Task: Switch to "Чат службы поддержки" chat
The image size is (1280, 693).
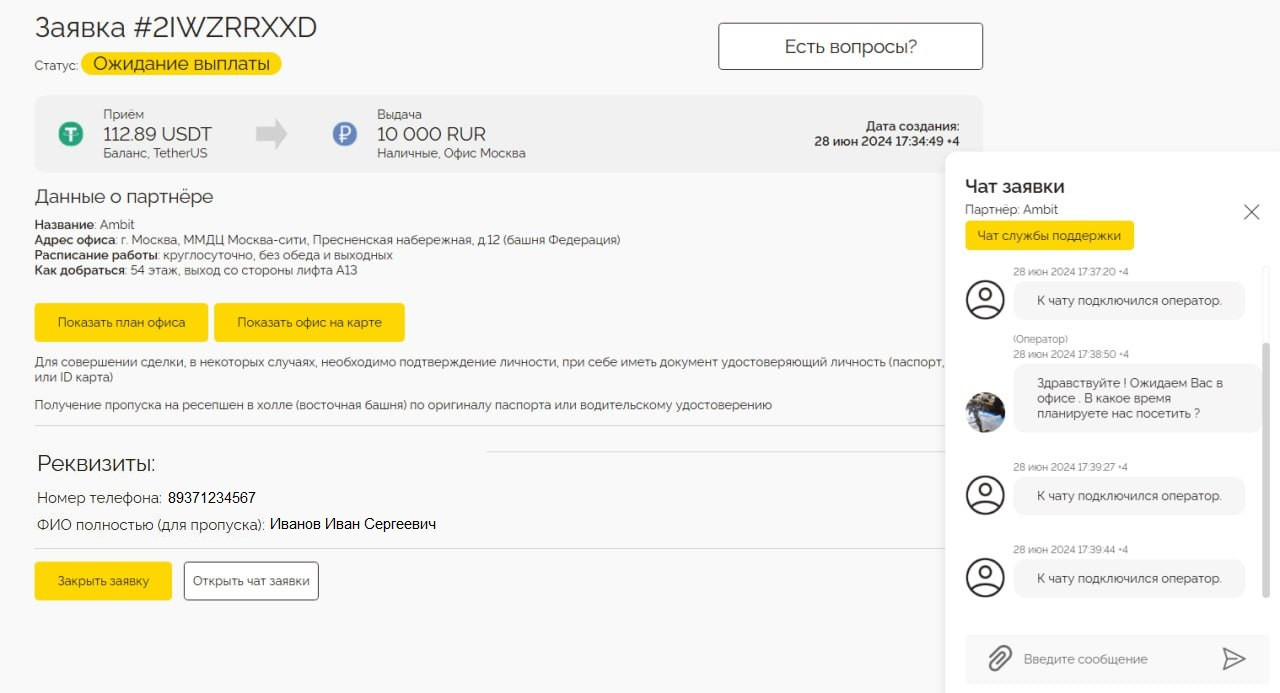Action: click(x=1049, y=236)
